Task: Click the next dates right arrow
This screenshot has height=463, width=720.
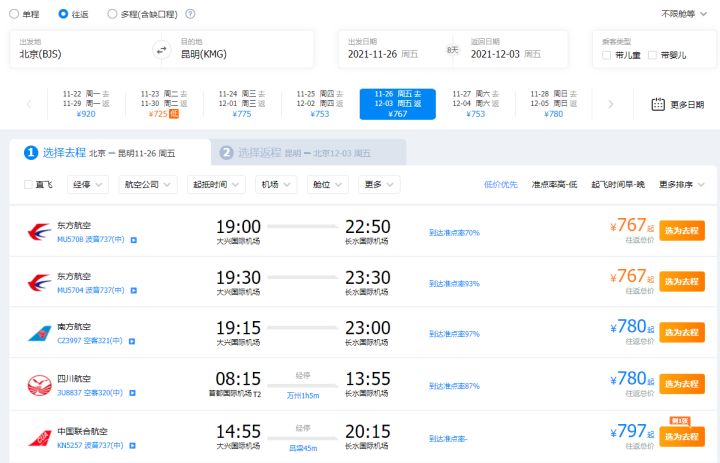Action: click(x=611, y=104)
